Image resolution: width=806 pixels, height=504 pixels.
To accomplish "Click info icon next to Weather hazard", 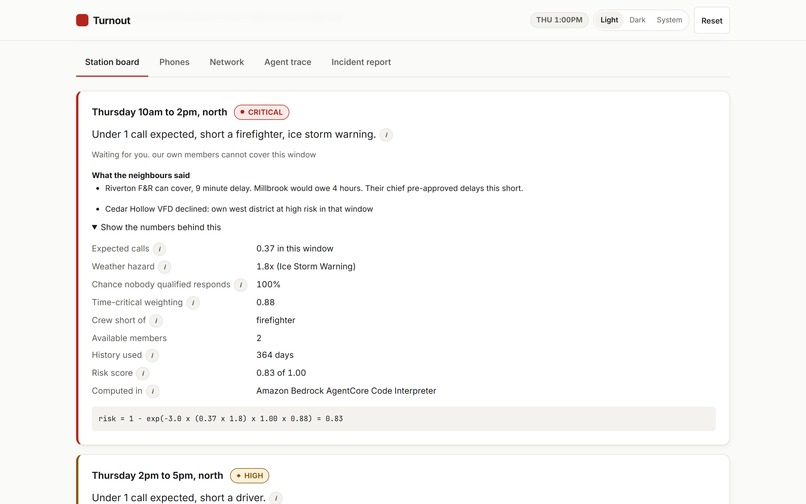I will [164, 267].
